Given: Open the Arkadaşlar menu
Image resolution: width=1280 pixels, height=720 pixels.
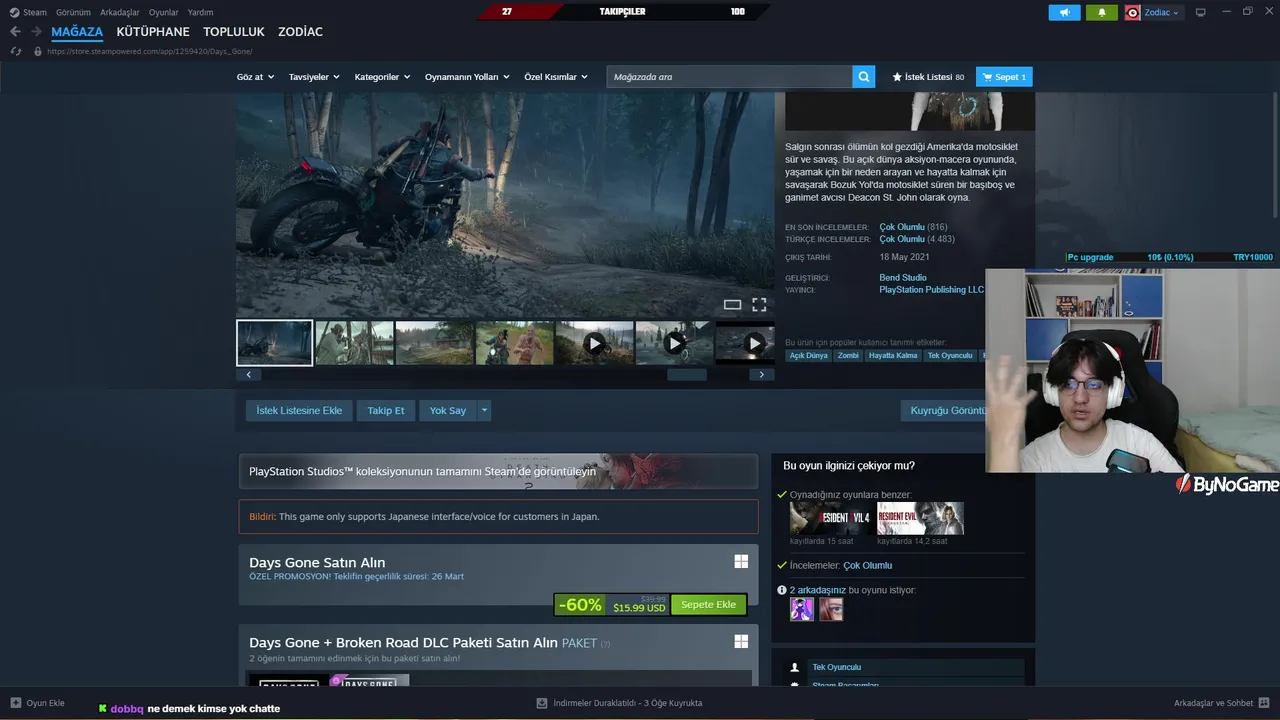Looking at the screenshot, I should (x=120, y=12).
